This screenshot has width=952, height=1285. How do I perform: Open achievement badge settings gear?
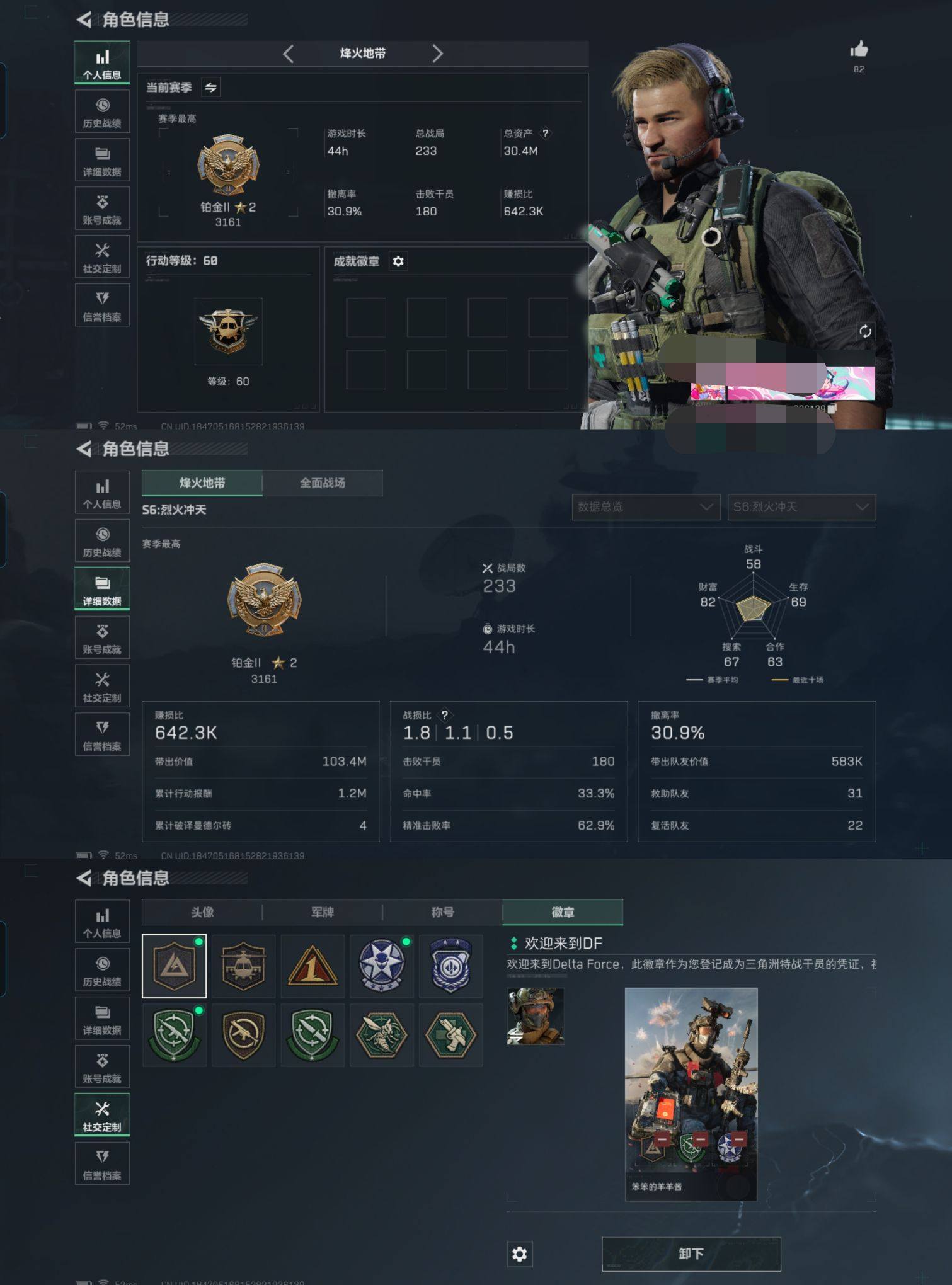tap(398, 261)
